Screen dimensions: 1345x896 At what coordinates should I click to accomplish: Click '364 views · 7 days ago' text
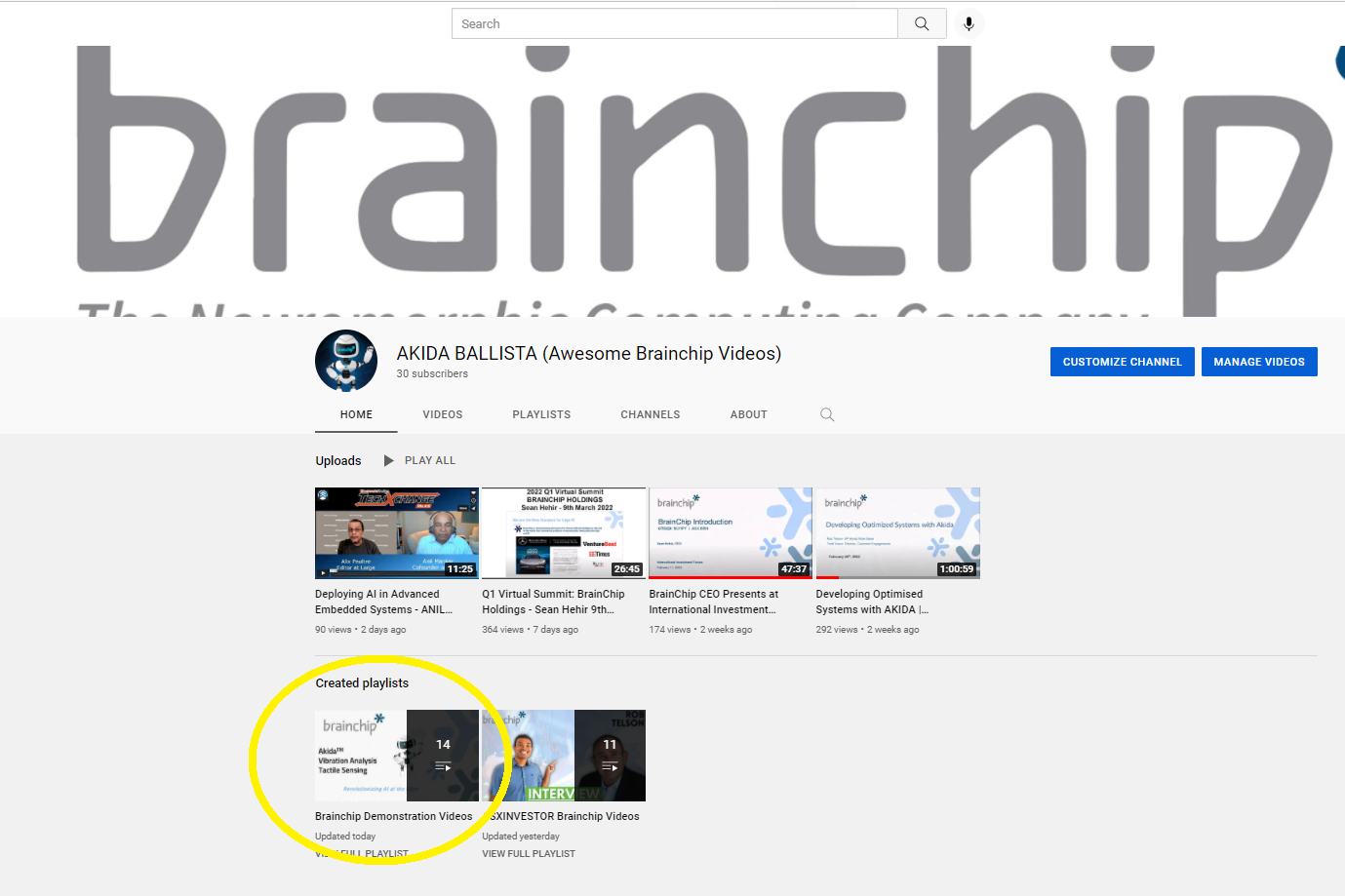[531, 630]
